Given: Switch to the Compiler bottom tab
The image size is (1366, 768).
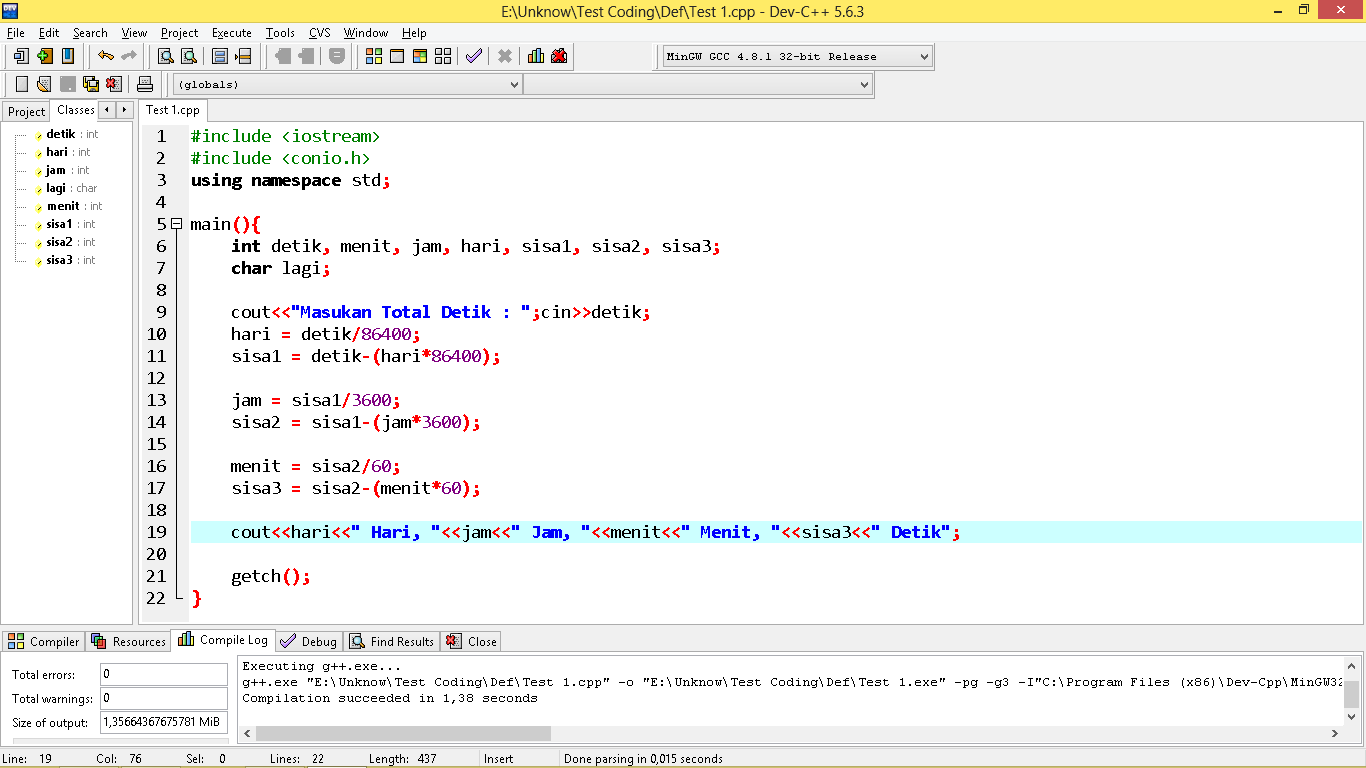Looking at the screenshot, I should pos(44,641).
